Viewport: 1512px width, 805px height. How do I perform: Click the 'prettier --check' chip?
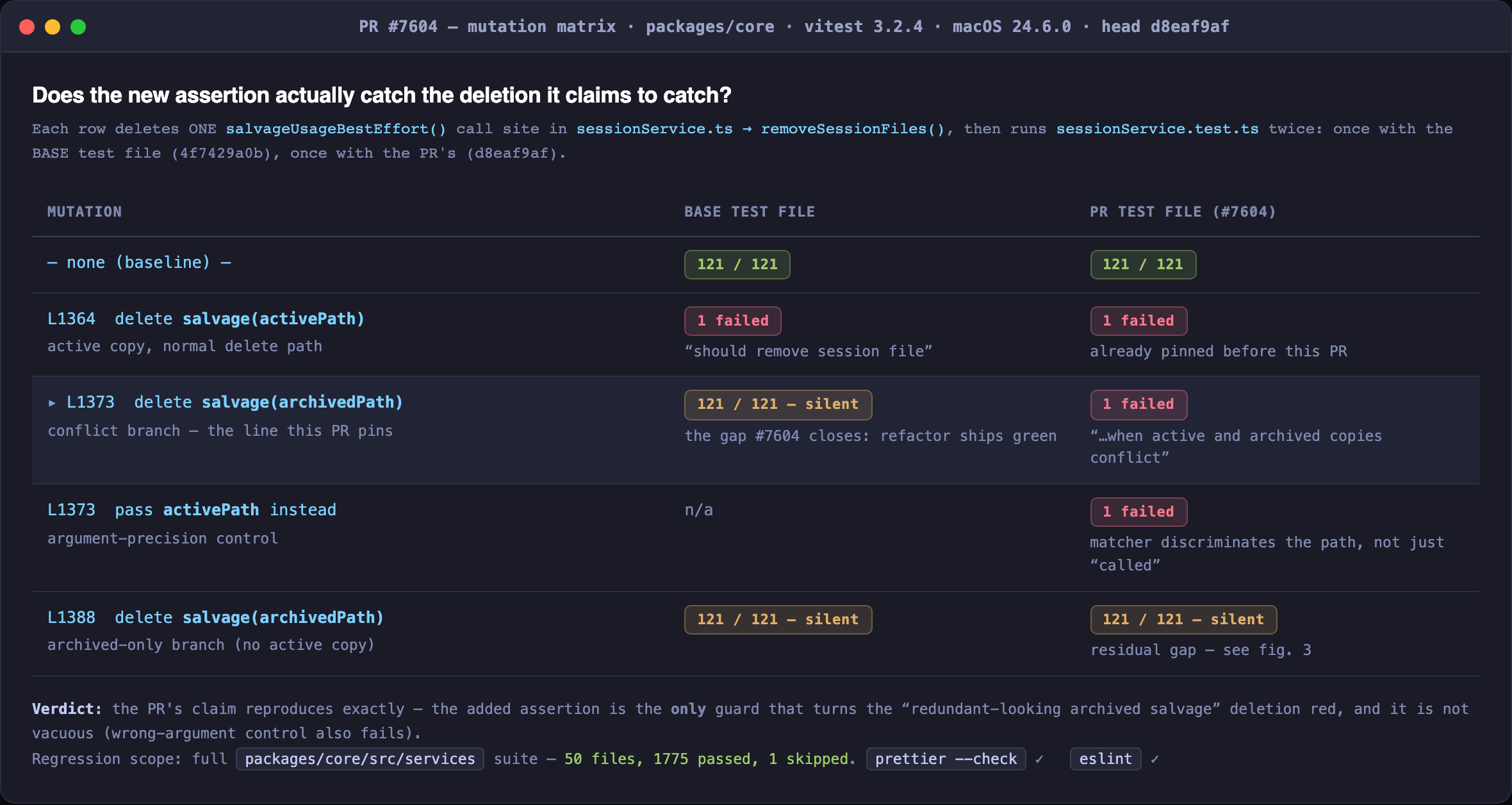pyautogui.click(x=946, y=759)
